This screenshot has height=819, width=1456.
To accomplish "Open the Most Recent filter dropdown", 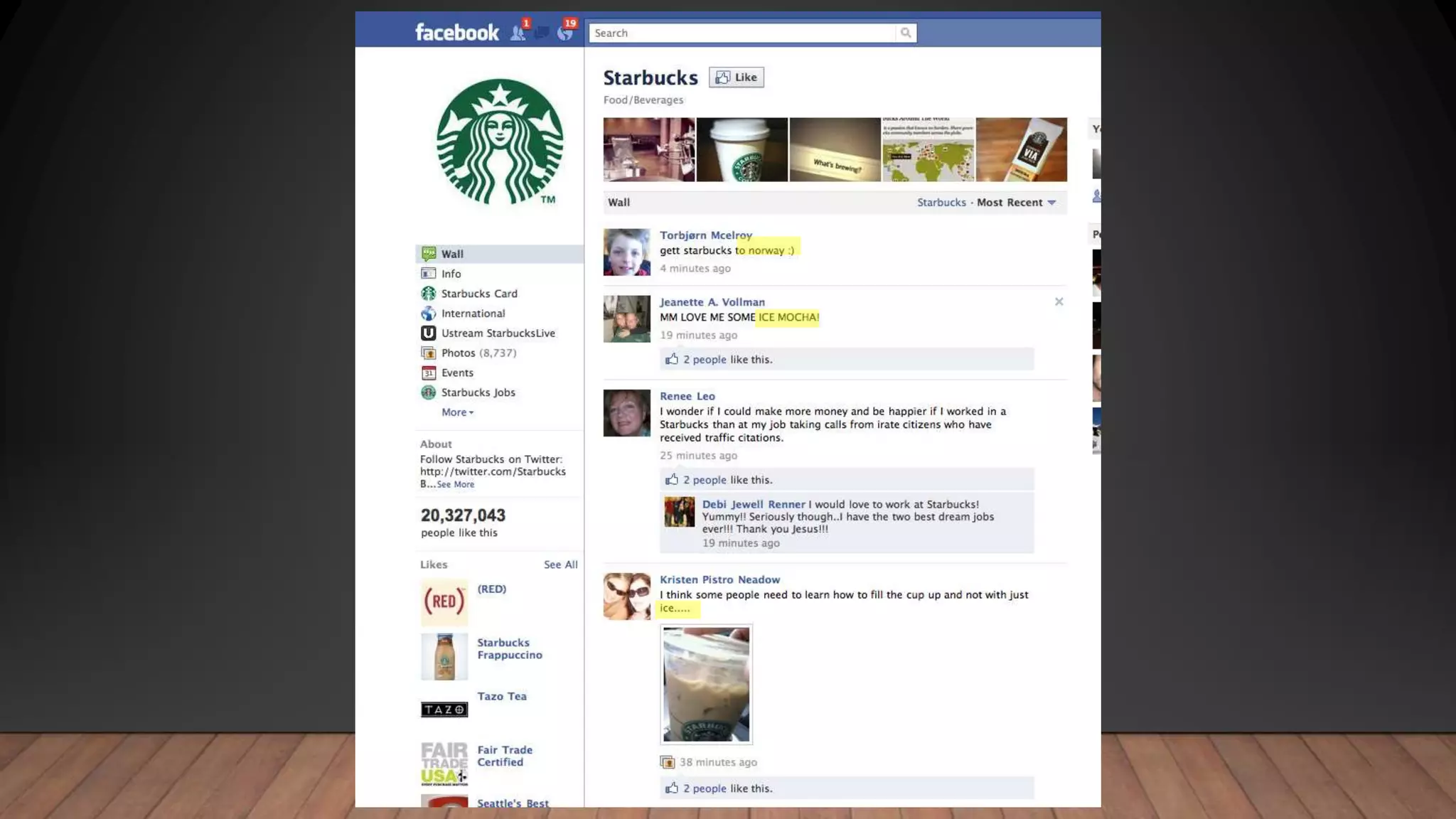I will click(1016, 203).
